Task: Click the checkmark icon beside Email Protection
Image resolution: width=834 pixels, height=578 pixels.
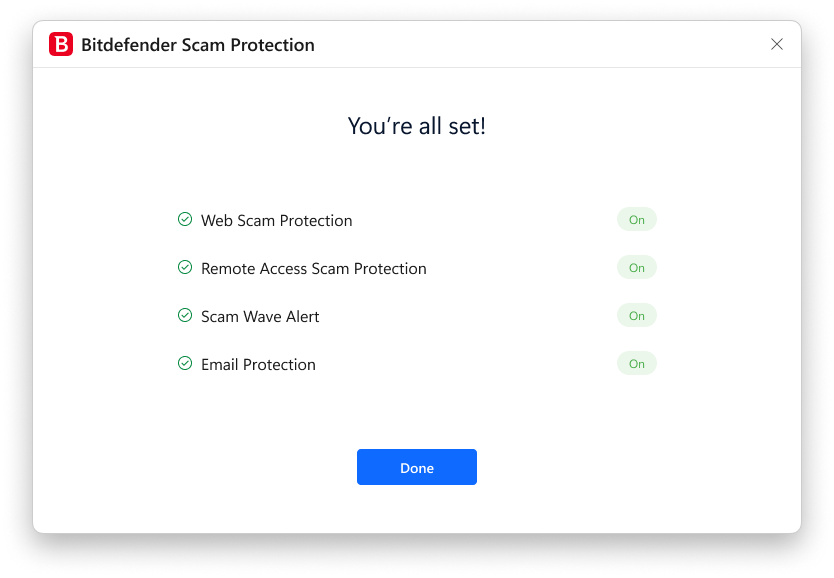Action: (185, 363)
